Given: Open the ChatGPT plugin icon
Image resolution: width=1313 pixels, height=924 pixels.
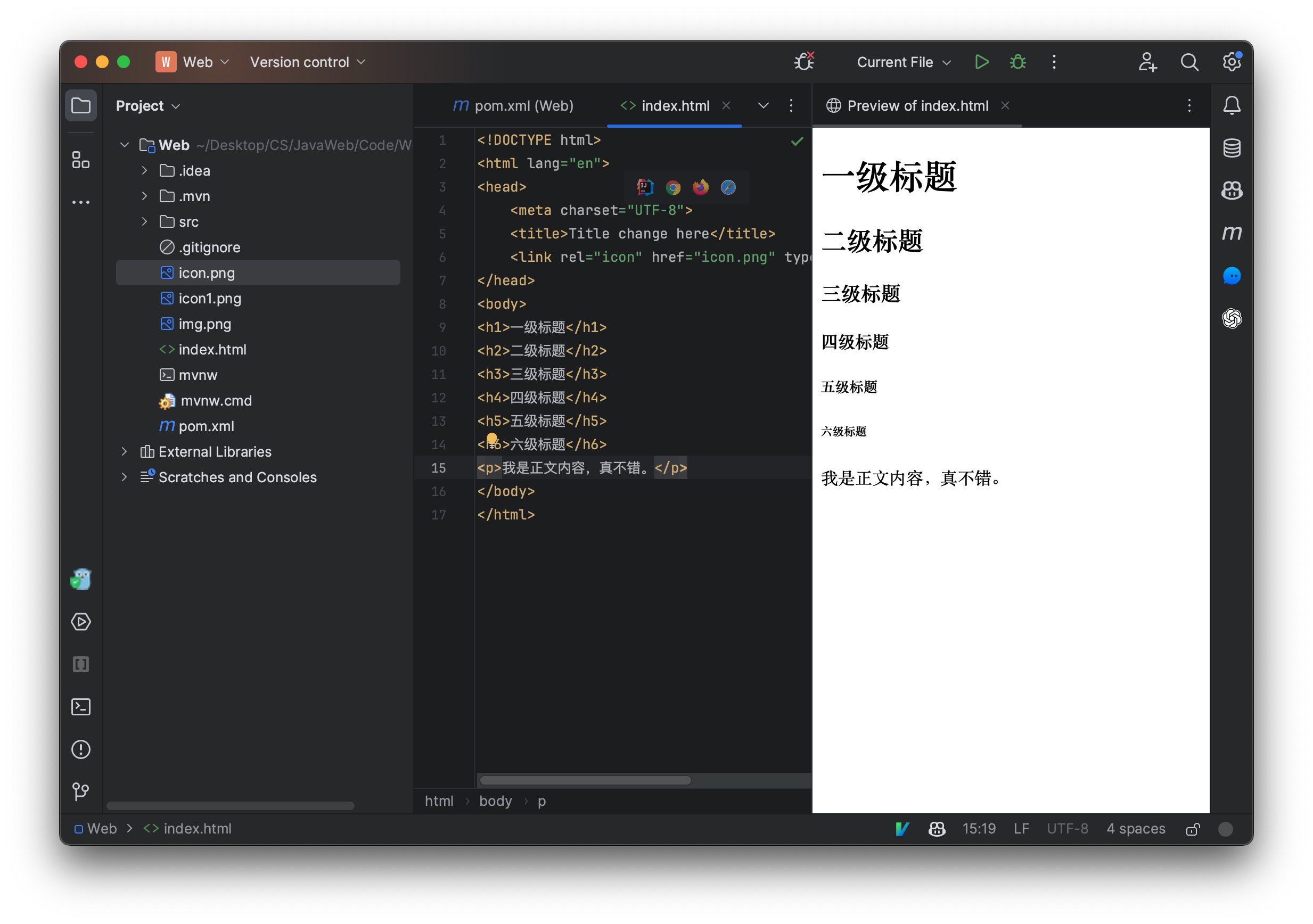Looking at the screenshot, I should [x=1231, y=318].
